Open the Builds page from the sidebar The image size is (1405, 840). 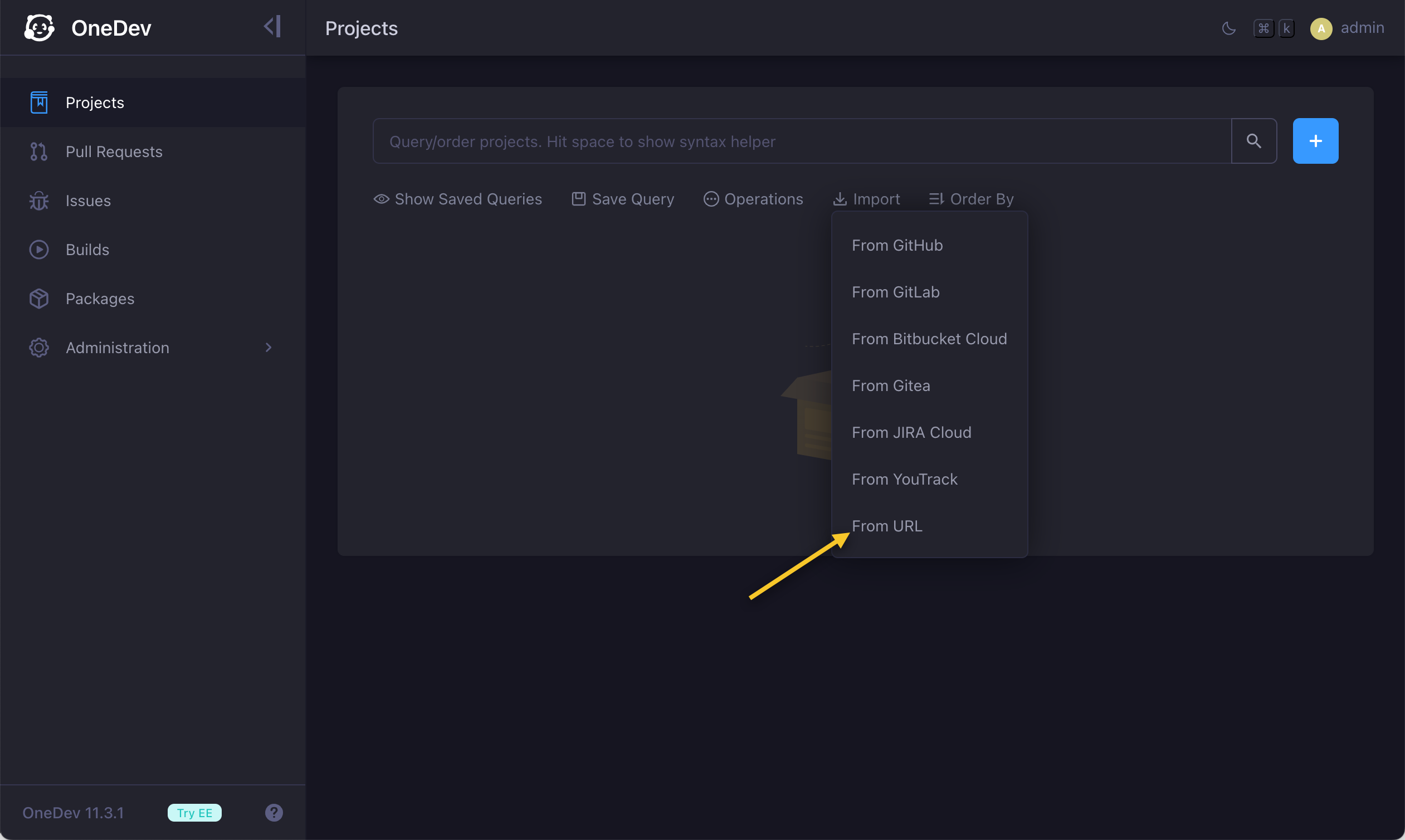[87, 250]
